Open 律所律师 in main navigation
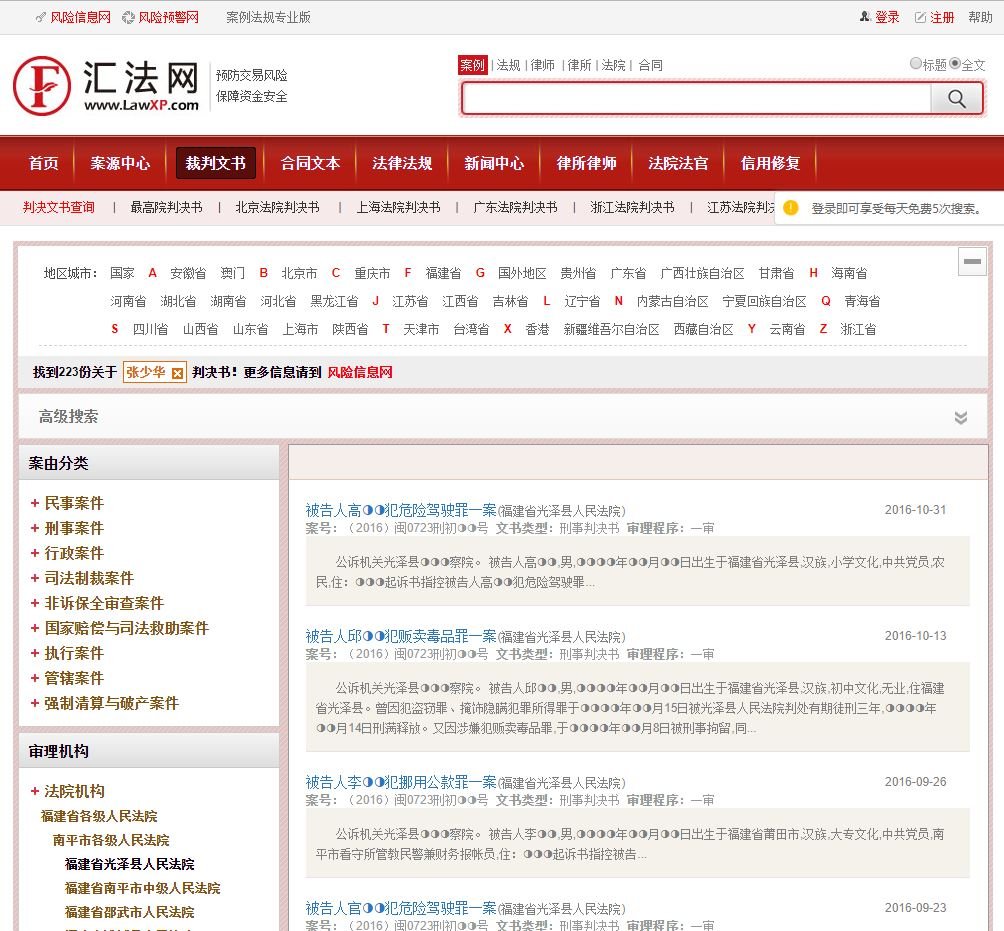This screenshot has height=931, width=1004. pos(587,163)
